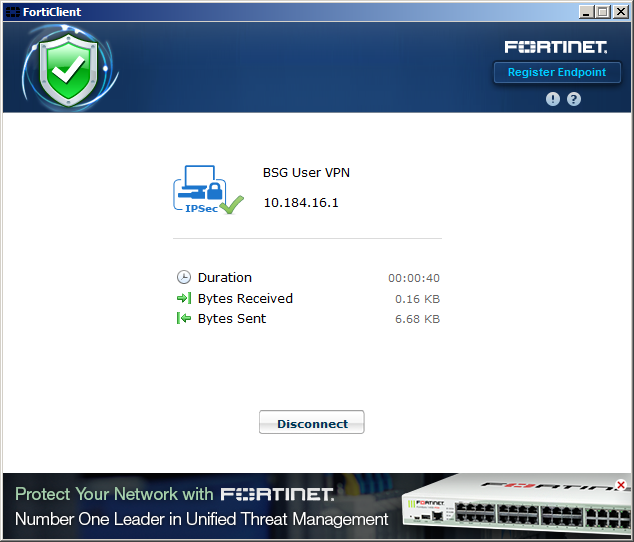Click the Fortinet logo in header

556,47
